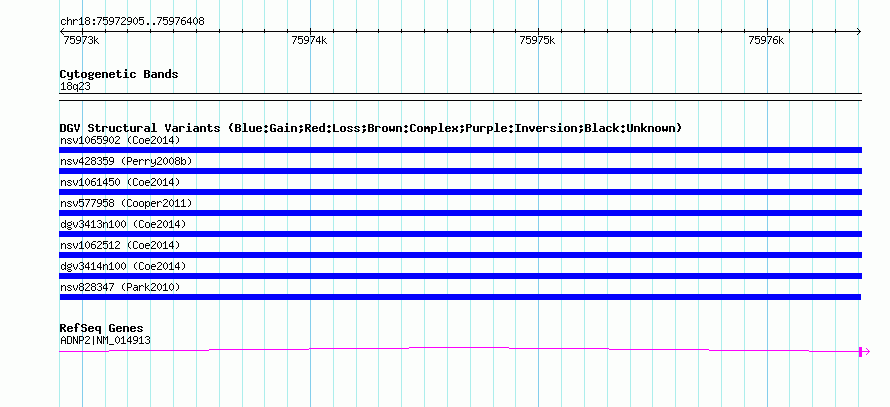Click the magenta ADNP2 gene arrow end
The width and height of the screenshot is (890, 407).
click(864, 352)
